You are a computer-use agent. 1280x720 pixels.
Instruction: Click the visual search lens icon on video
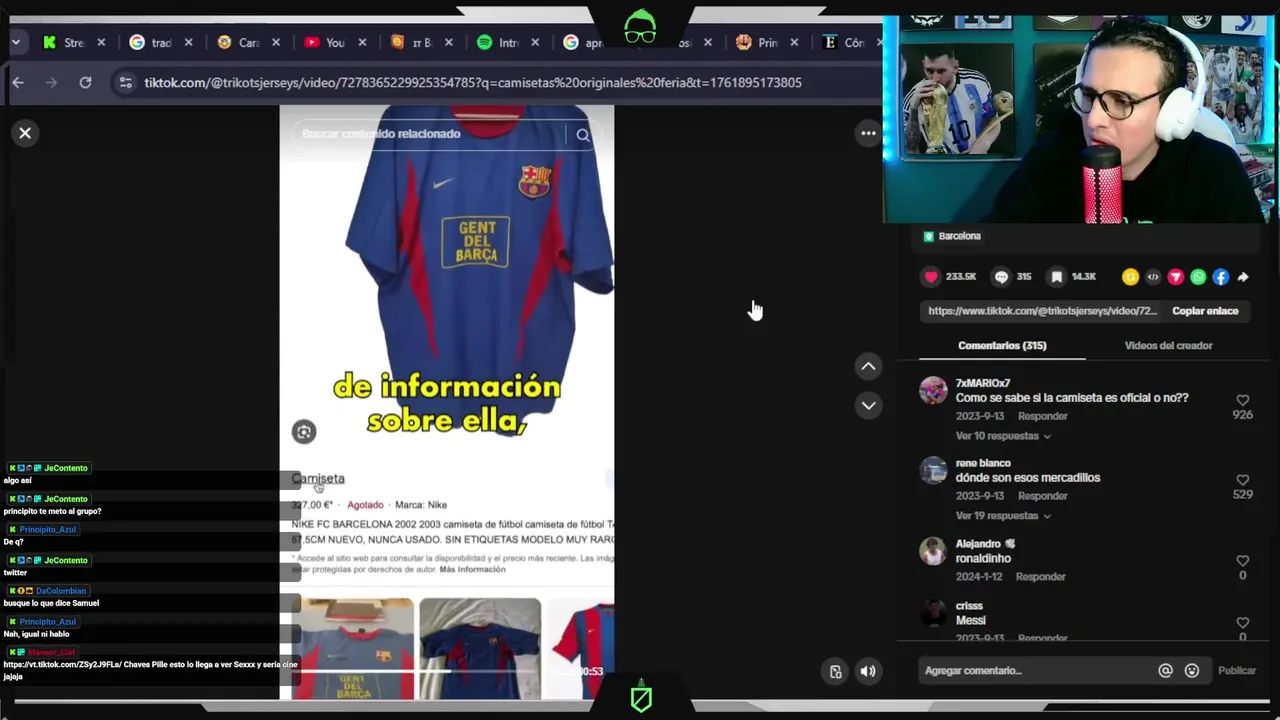tap(304, 432)
